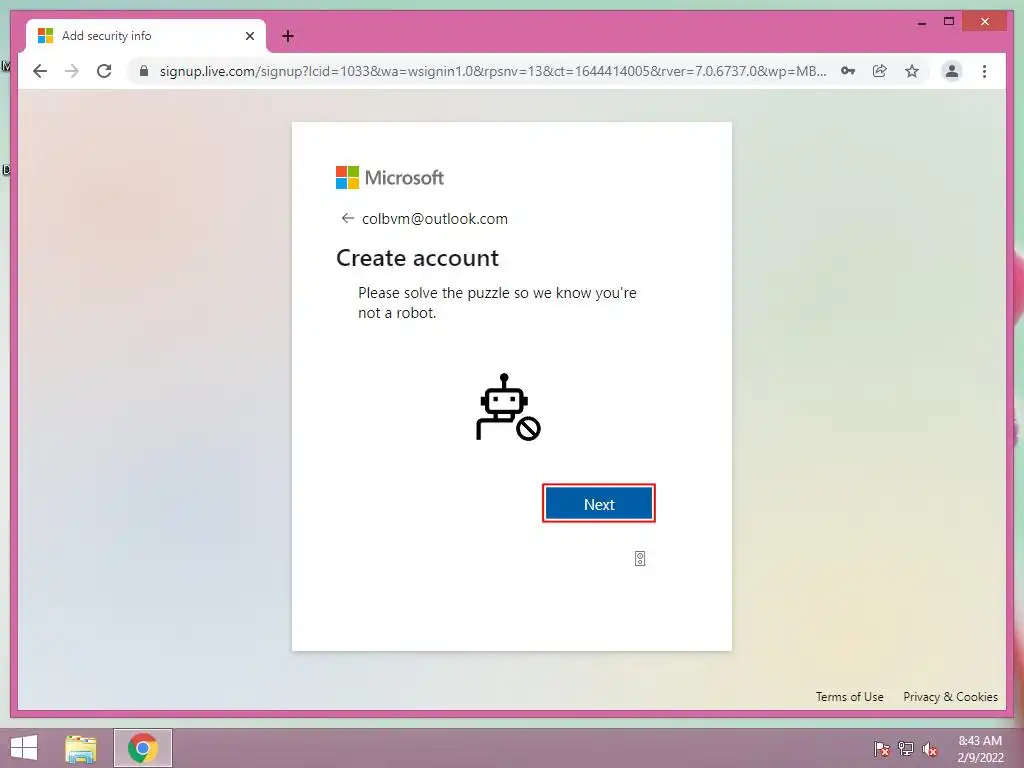This screenshot has height=768, width=1024.
Task: Click the muted volume tray icon
Action: 930,749
